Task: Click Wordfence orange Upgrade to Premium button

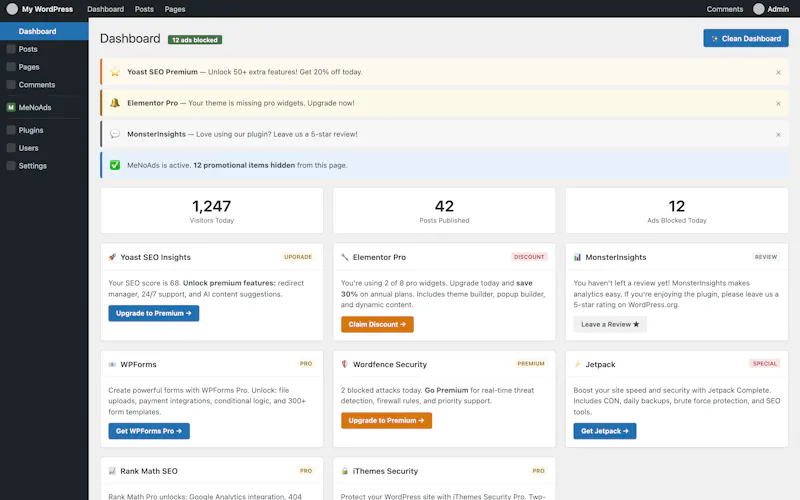Action: tap(386, 420)
